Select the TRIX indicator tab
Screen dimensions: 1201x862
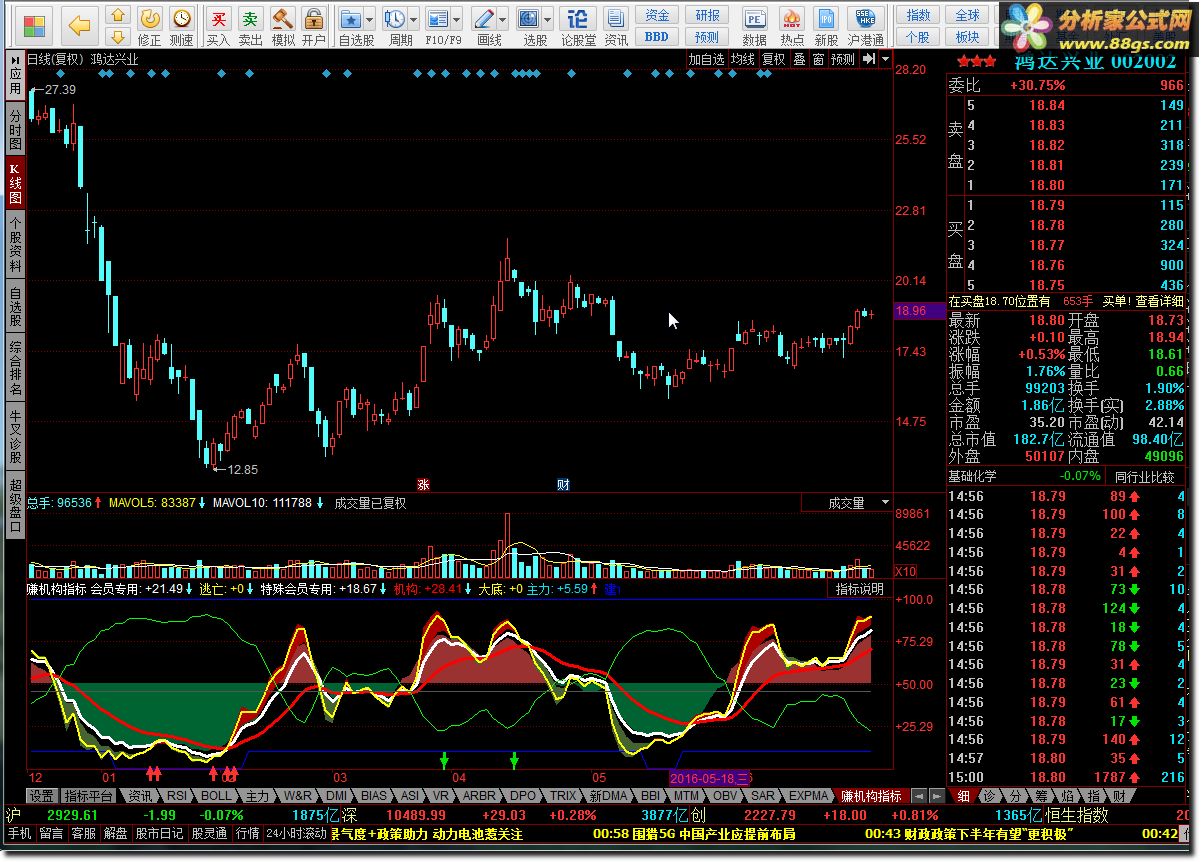(563, 796)
